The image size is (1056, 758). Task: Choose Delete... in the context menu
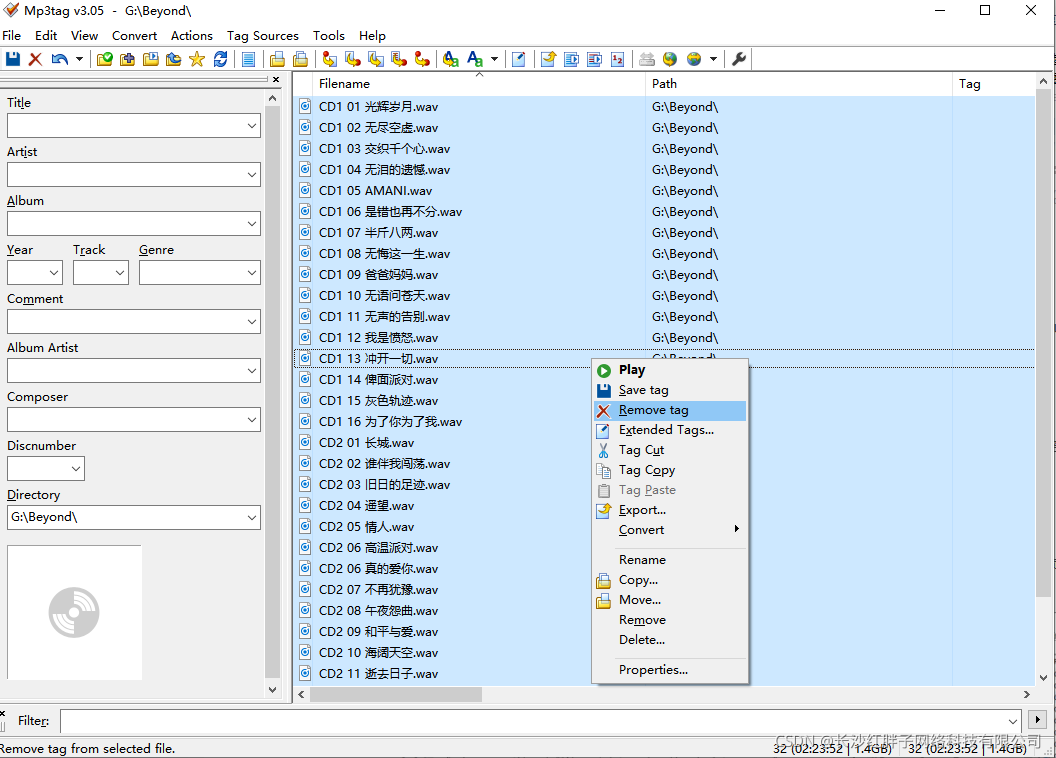[x=670, y=640]
